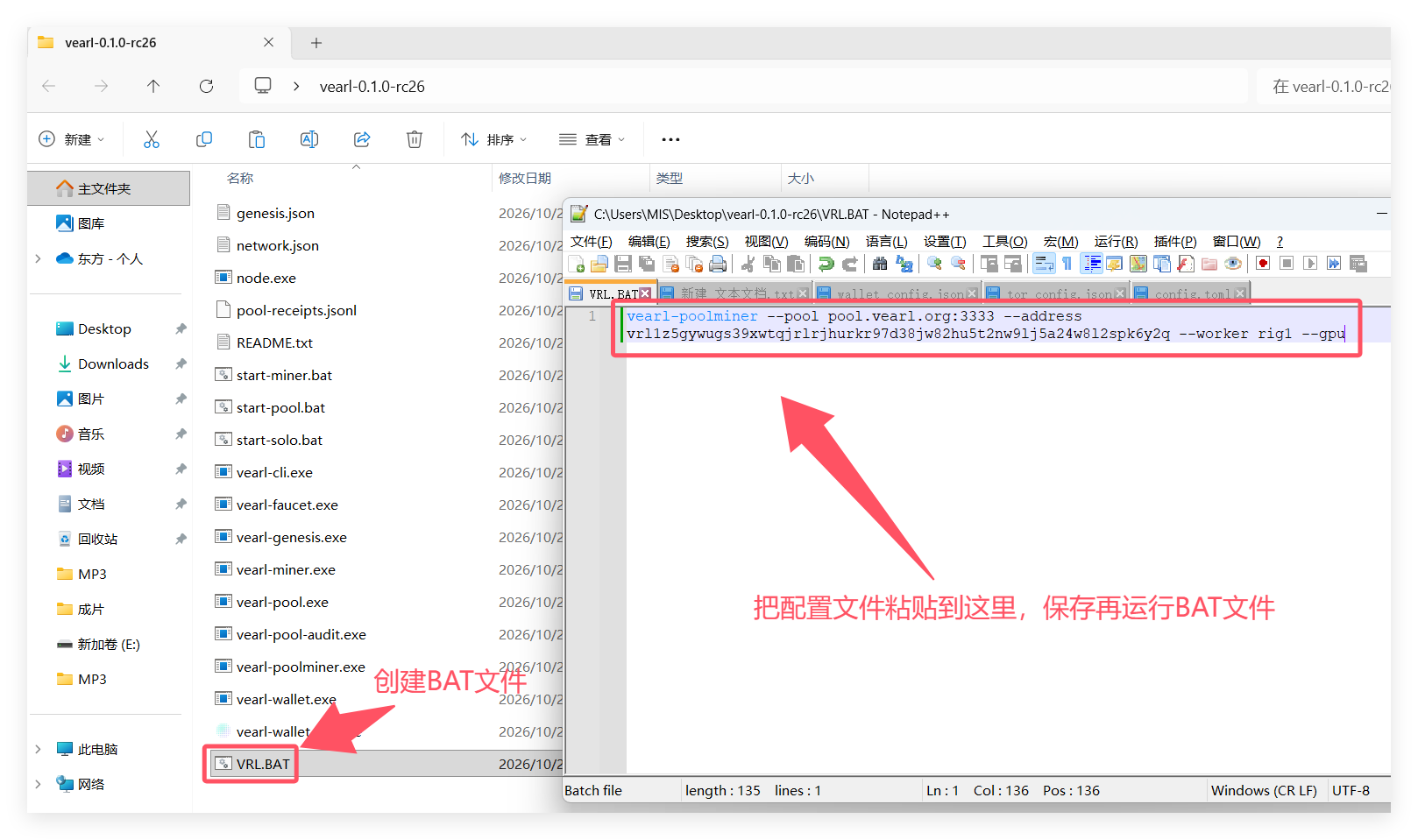The width and height of the screenshot is (1418, 840).
Task: Open the 查看 view dropdown
Action: click(x=592, y=139)
